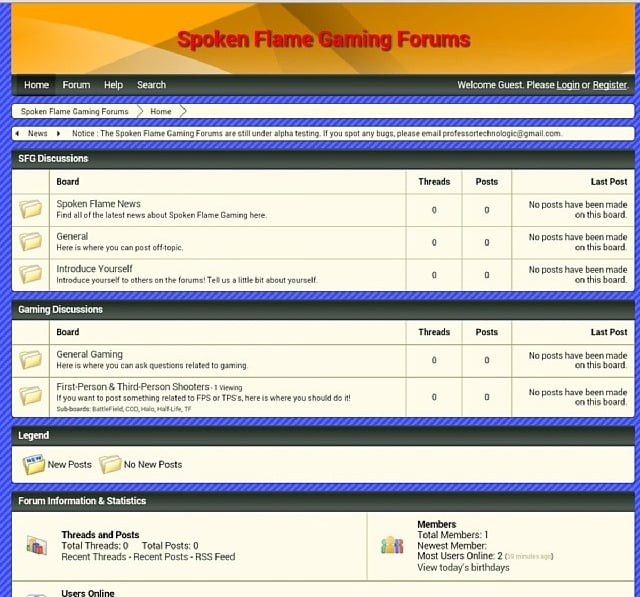Click the First-Person & Third-Person Shooters folder icon
Screen dimensions: 640x597
[x=31, y=396]
